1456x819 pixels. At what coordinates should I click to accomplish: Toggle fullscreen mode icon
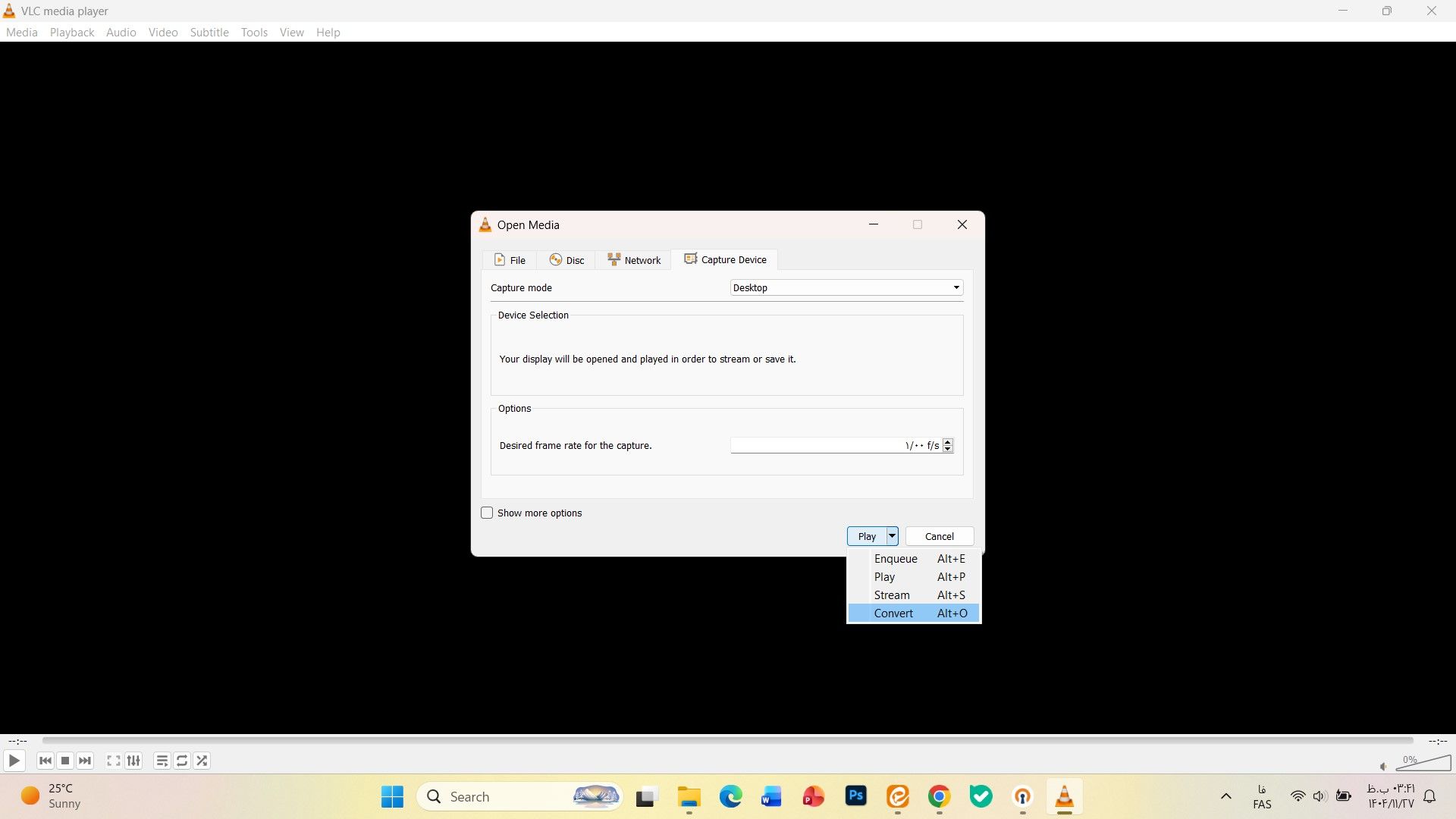click(112, 761)
